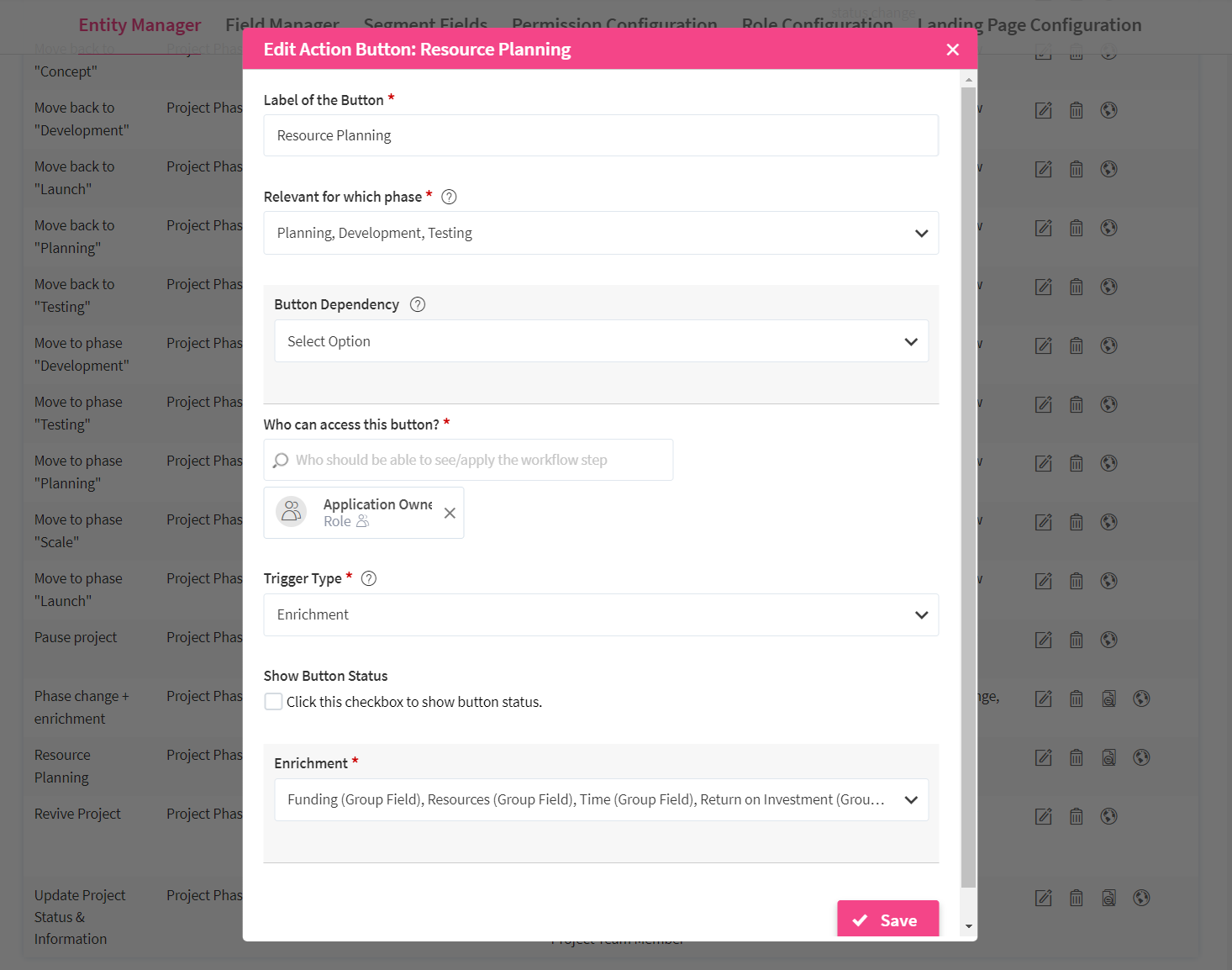Image resolution: width=1232 pixels, height=970 pixels.
Task: Open the Landing Page Configuration tab
Action: coord(1029,25)
